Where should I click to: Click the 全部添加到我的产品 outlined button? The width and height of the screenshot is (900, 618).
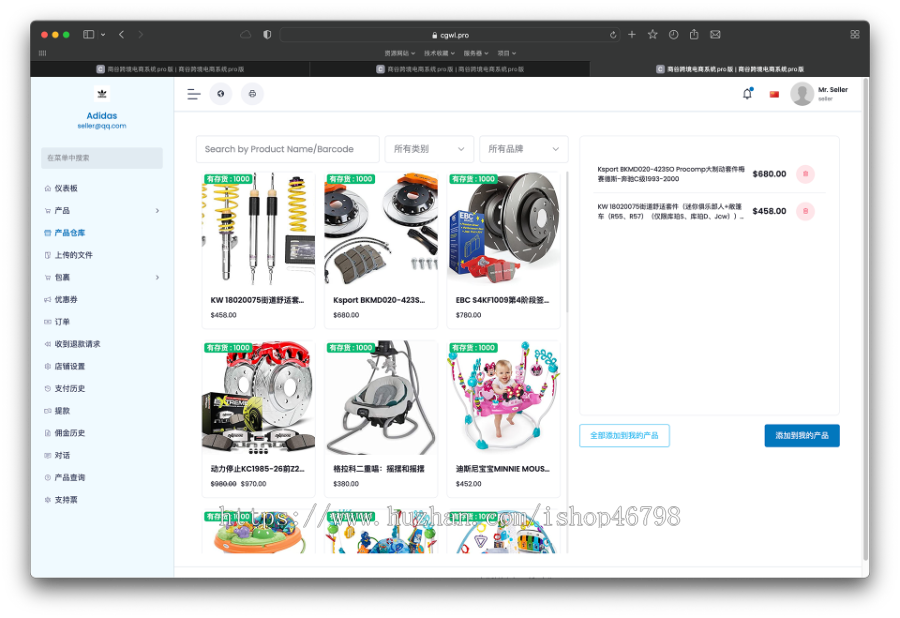(x=624, y=436)
